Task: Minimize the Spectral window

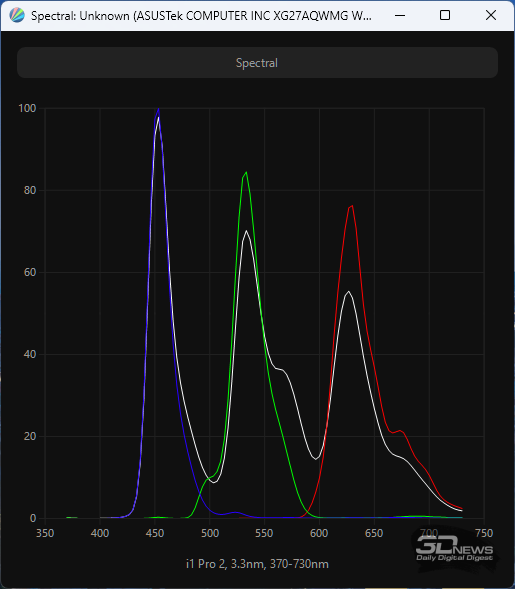Action: pos(400,15)
